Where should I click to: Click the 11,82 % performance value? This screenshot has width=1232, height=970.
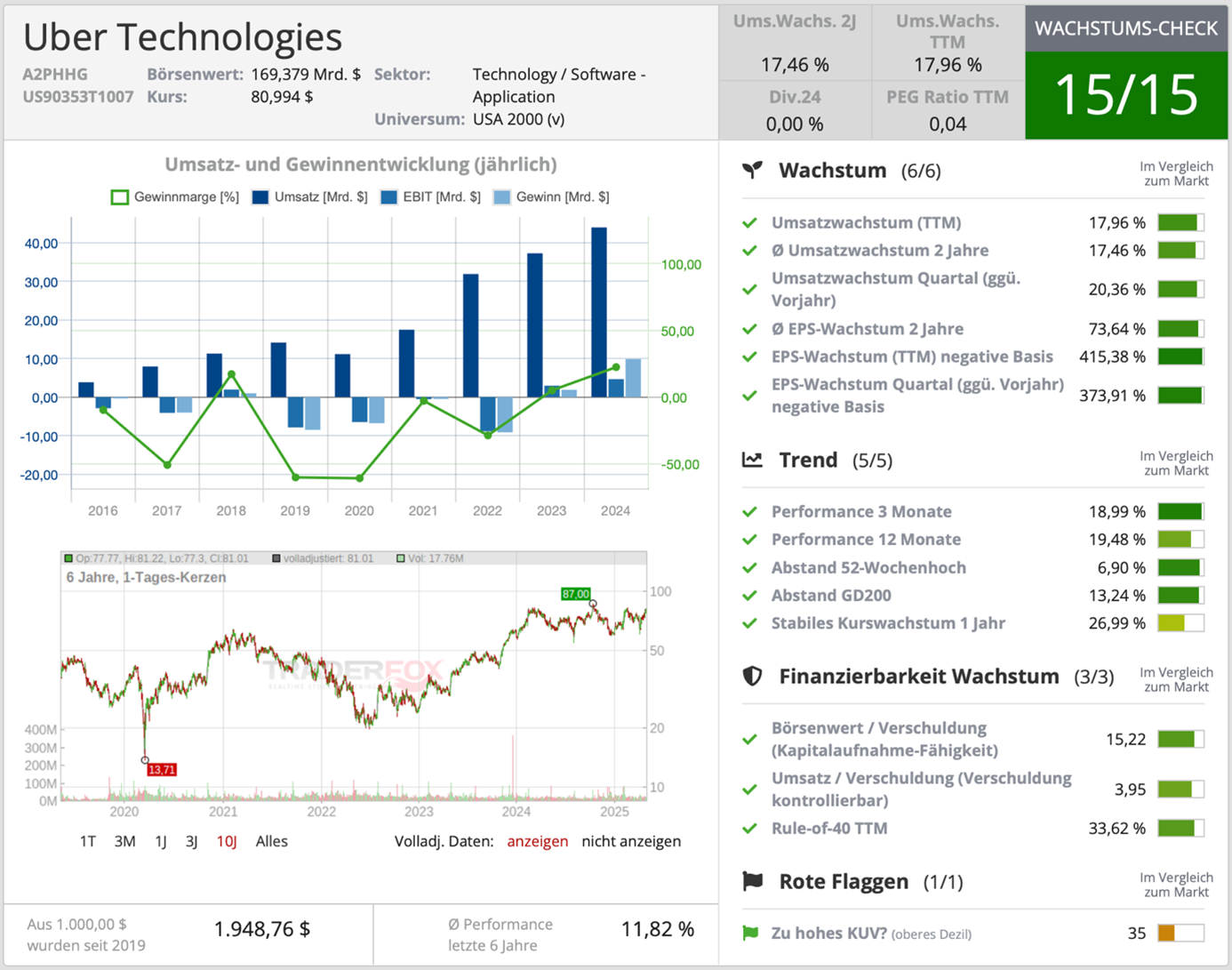pyautogui.click(x=658, y=929)
